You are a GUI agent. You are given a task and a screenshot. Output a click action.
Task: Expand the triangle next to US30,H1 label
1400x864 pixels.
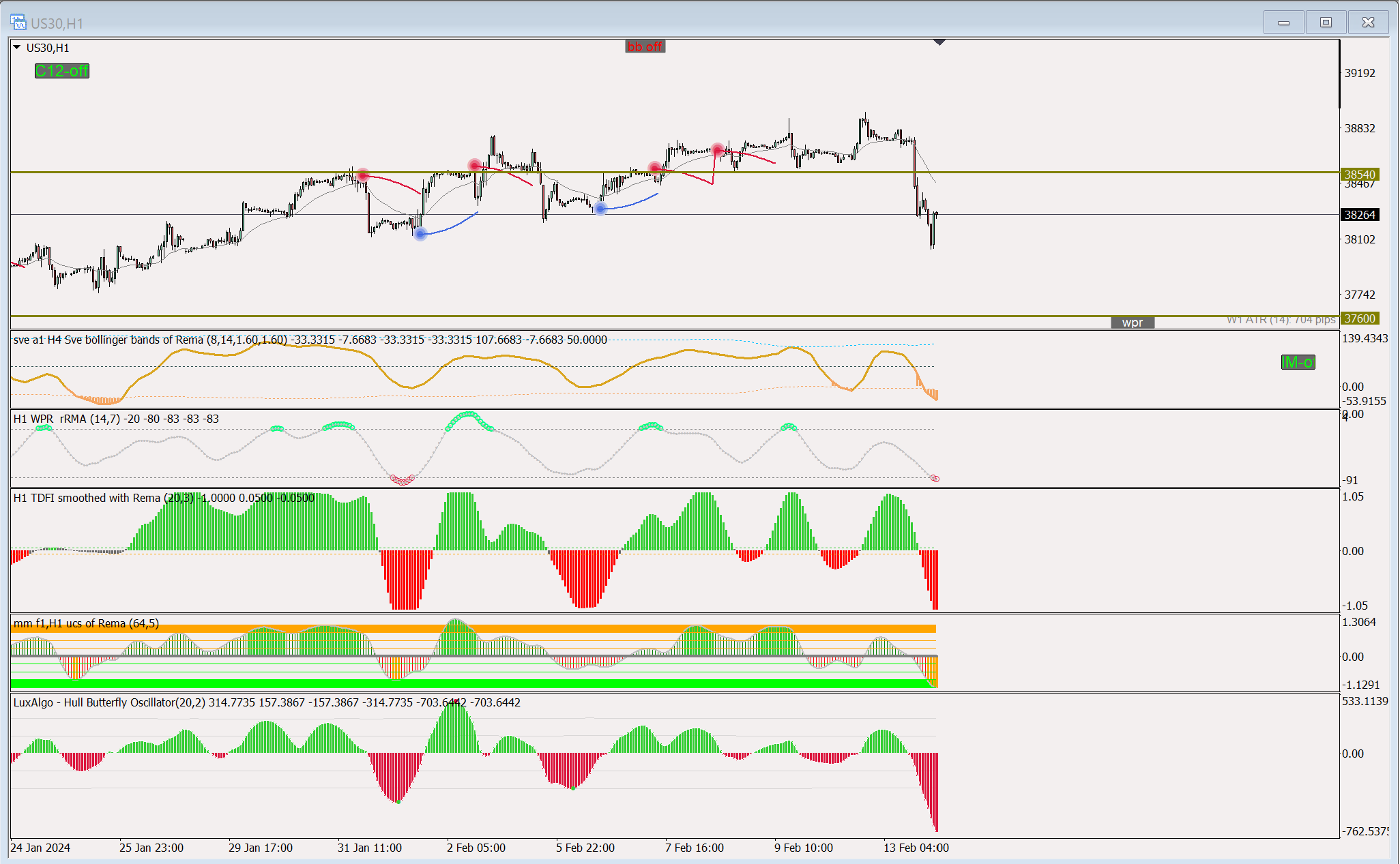pos(17,48)
